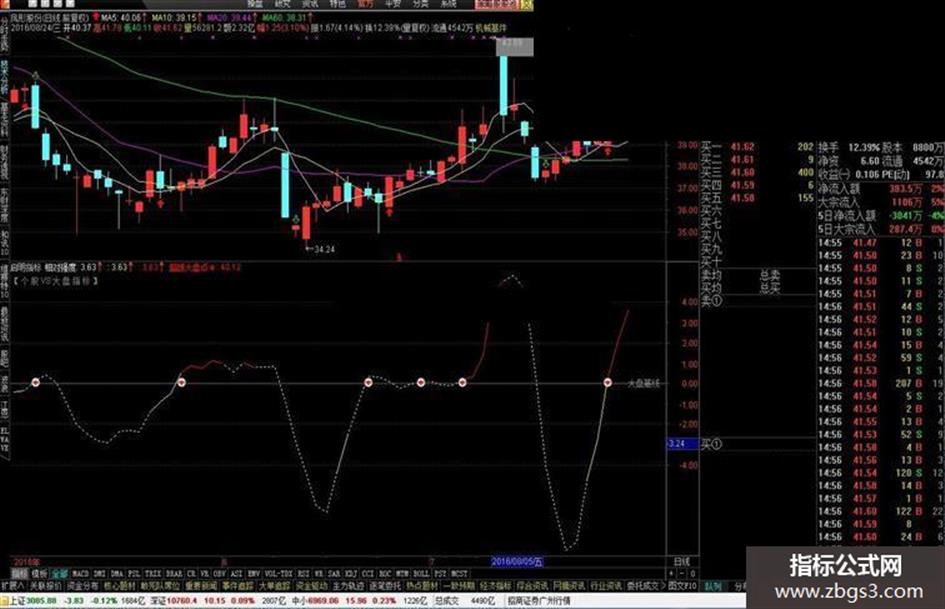Image resolution: width=945 pixels, height=609 pixels.
Task: Click the -3.24 axis value marker
Action: 682,444
